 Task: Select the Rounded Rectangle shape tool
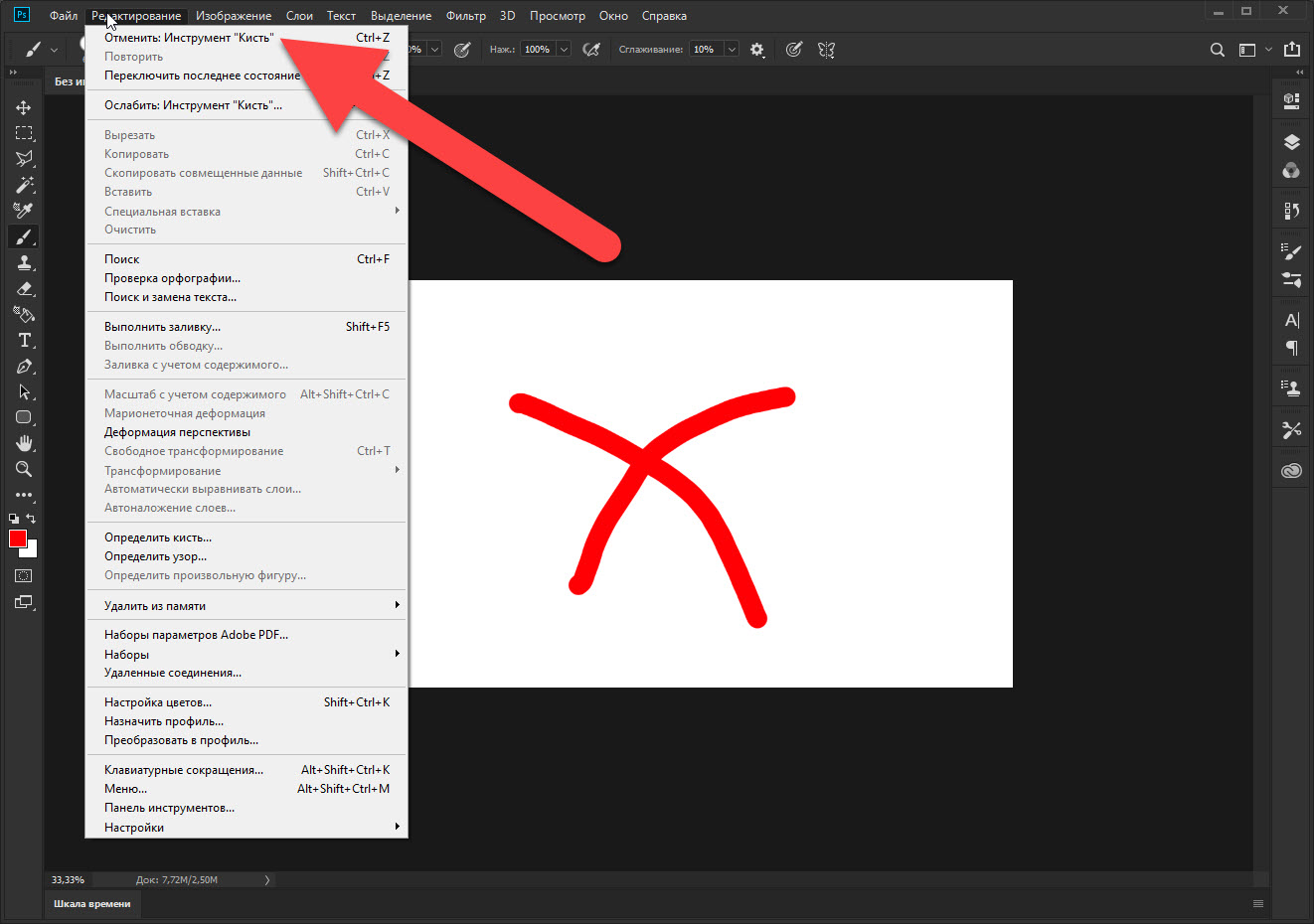(x=24, y=417)
